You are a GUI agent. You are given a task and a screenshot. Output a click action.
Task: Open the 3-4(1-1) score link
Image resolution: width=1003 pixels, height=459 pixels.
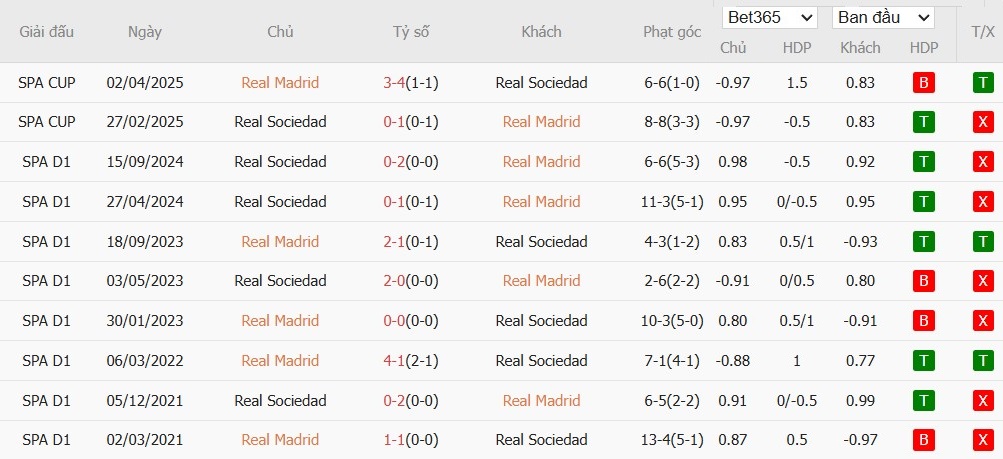(x=410, y=83)
